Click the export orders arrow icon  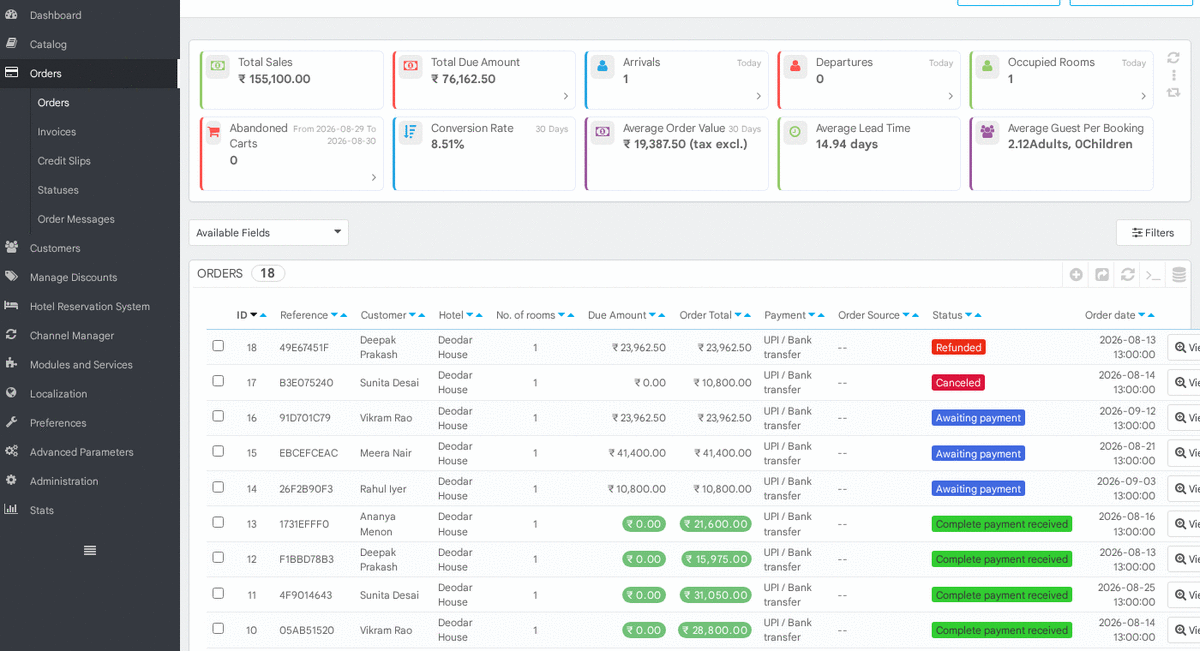pos(1102,274)
